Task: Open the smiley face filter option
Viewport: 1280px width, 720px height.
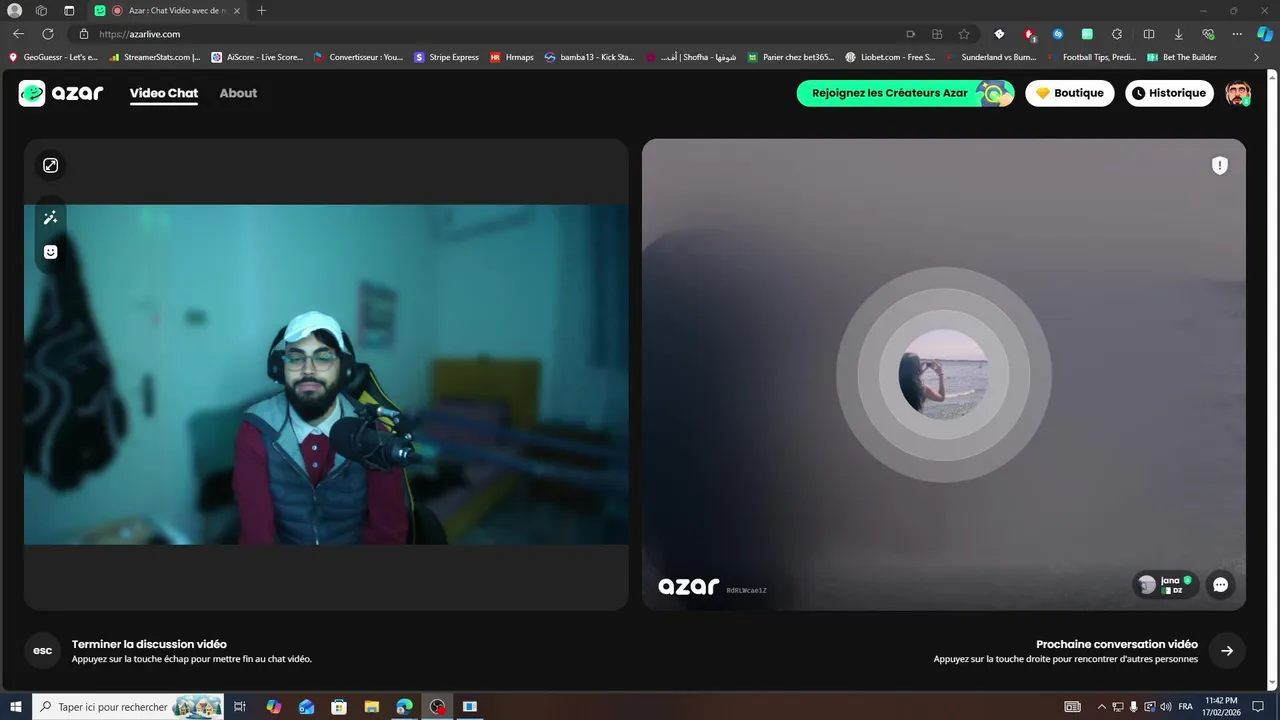Action: coord(51,252)
